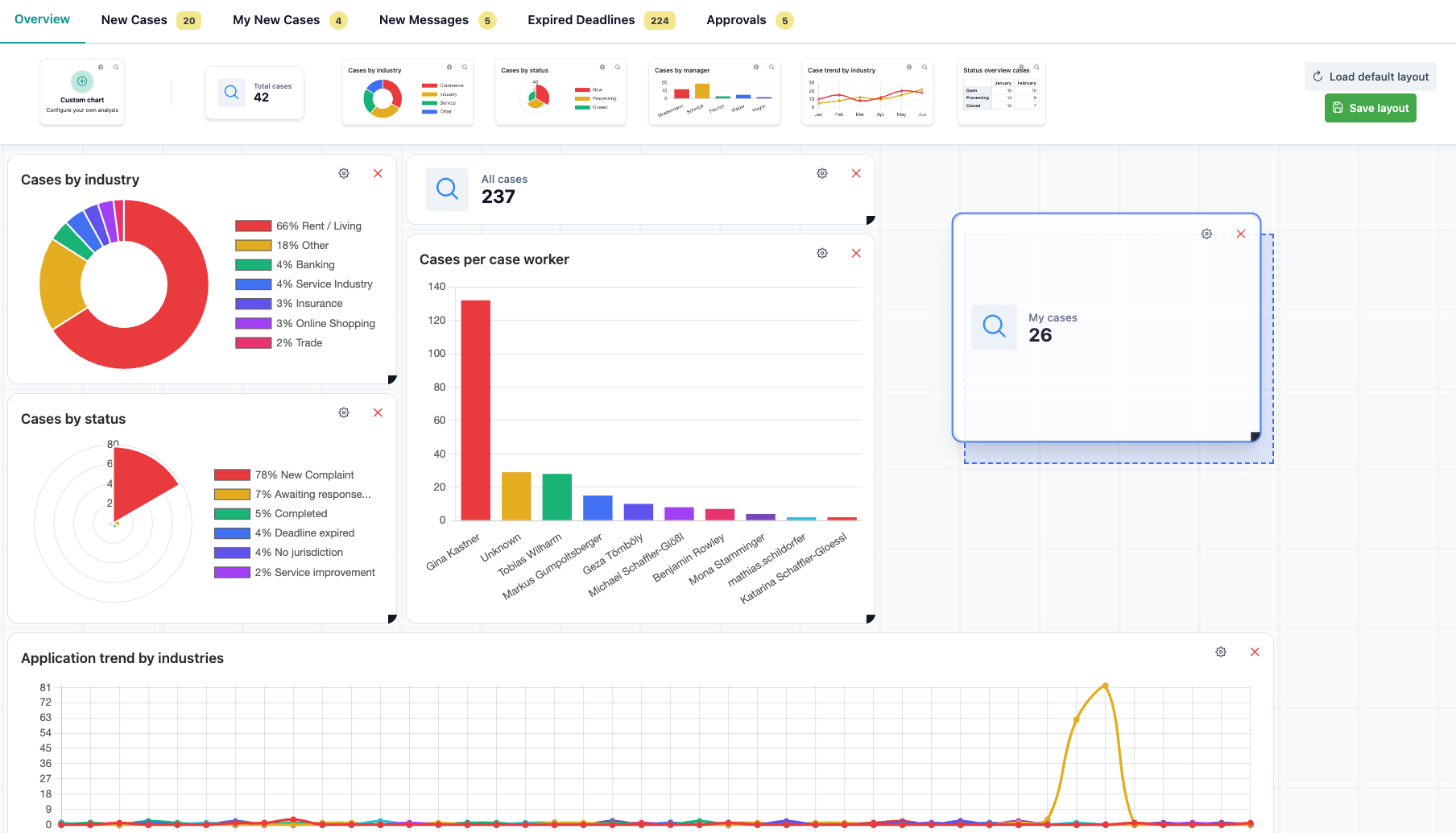
Task: Open settings gear of My cases widget
Action: [x=1206, y=234]
